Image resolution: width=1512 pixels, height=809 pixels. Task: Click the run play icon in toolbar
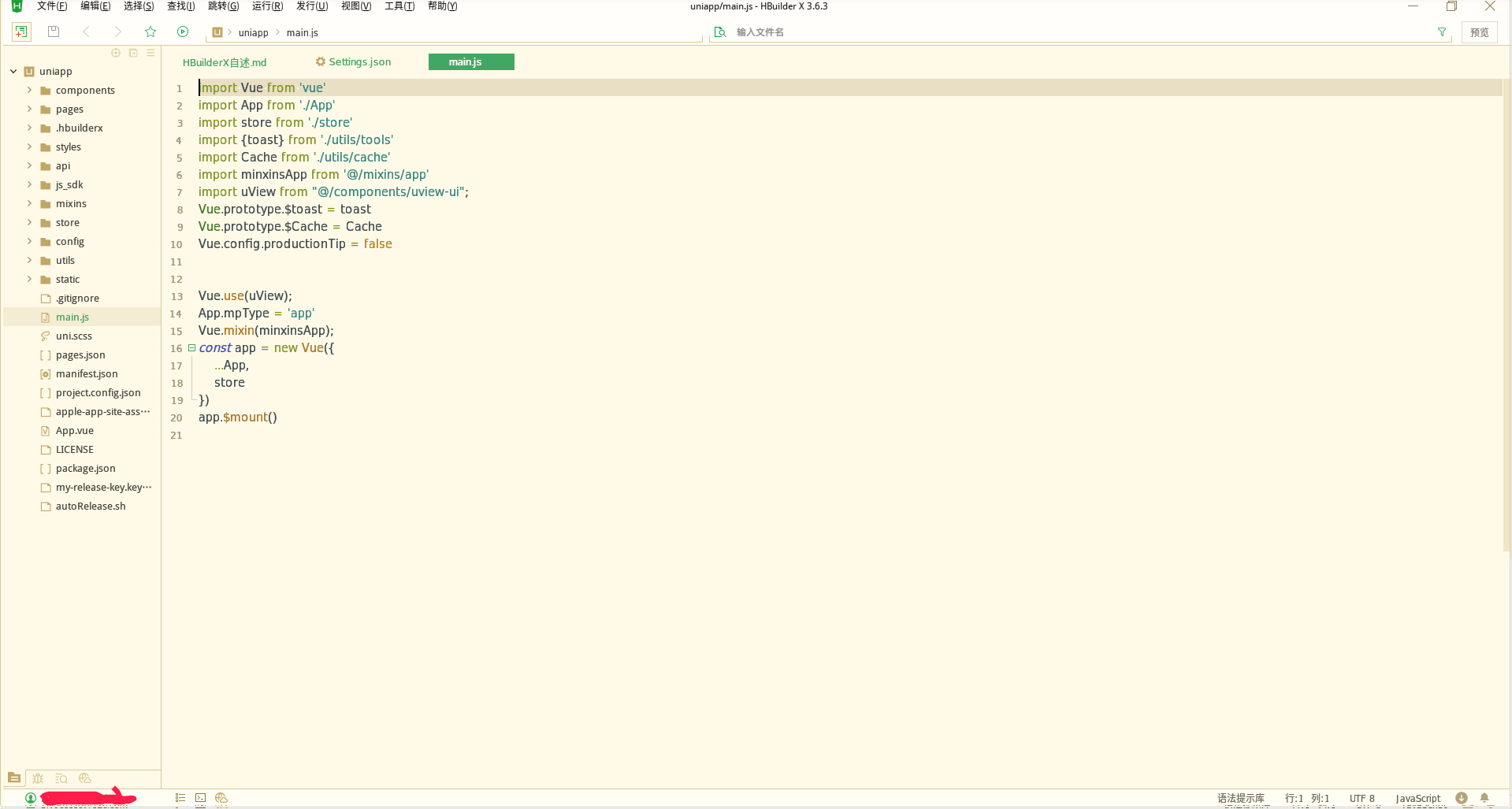coord(183,32)
